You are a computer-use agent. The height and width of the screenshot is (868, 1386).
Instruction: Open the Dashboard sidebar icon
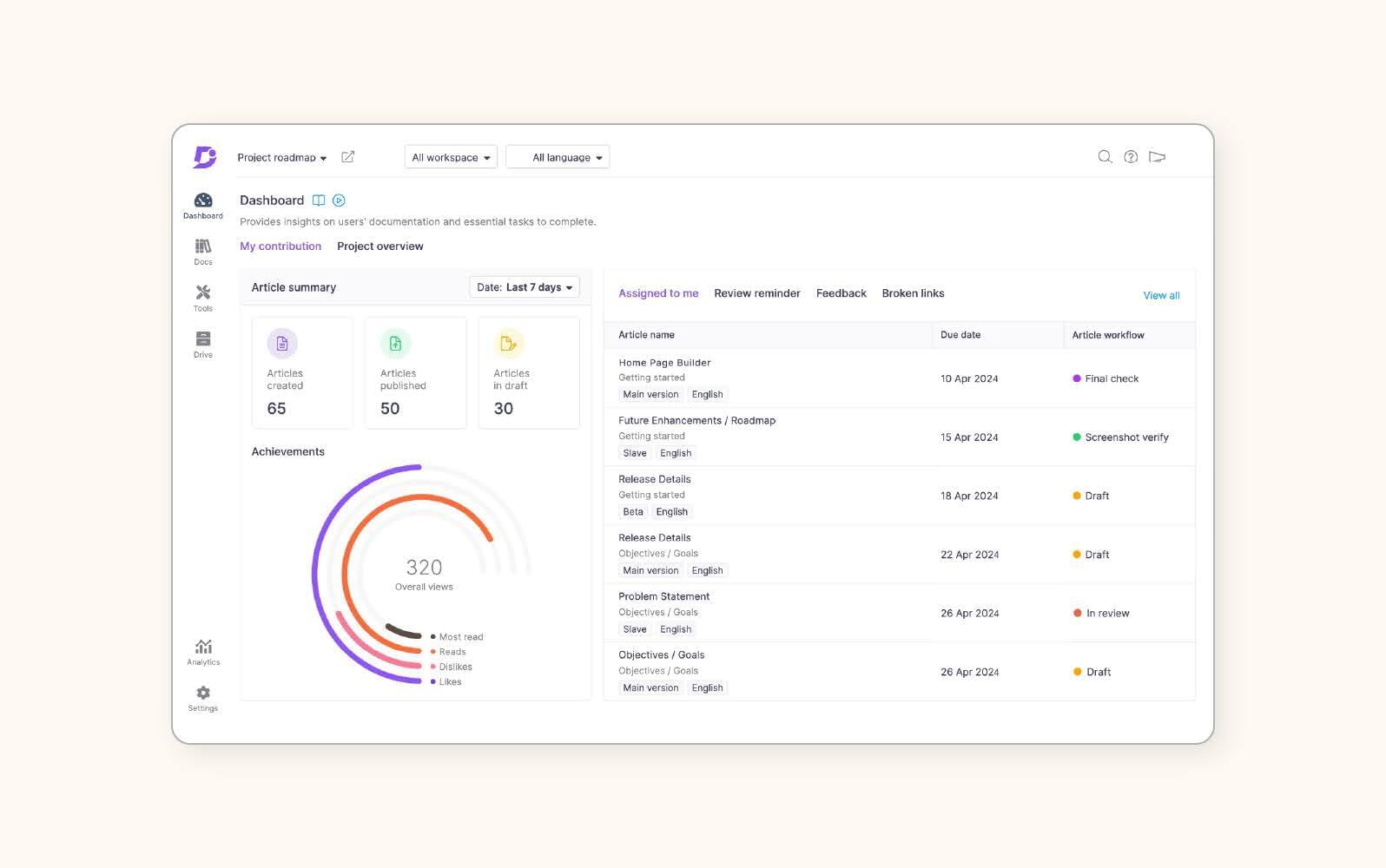point(203,206)
